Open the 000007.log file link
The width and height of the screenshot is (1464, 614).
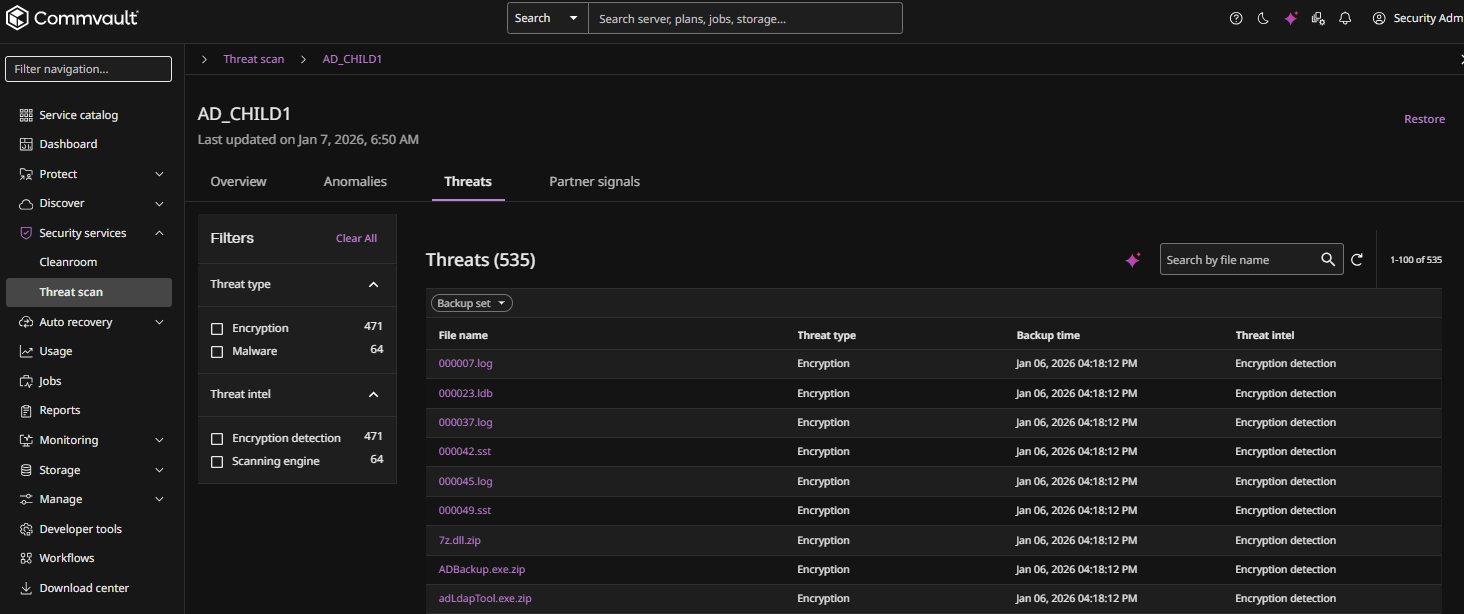[465, 363]
